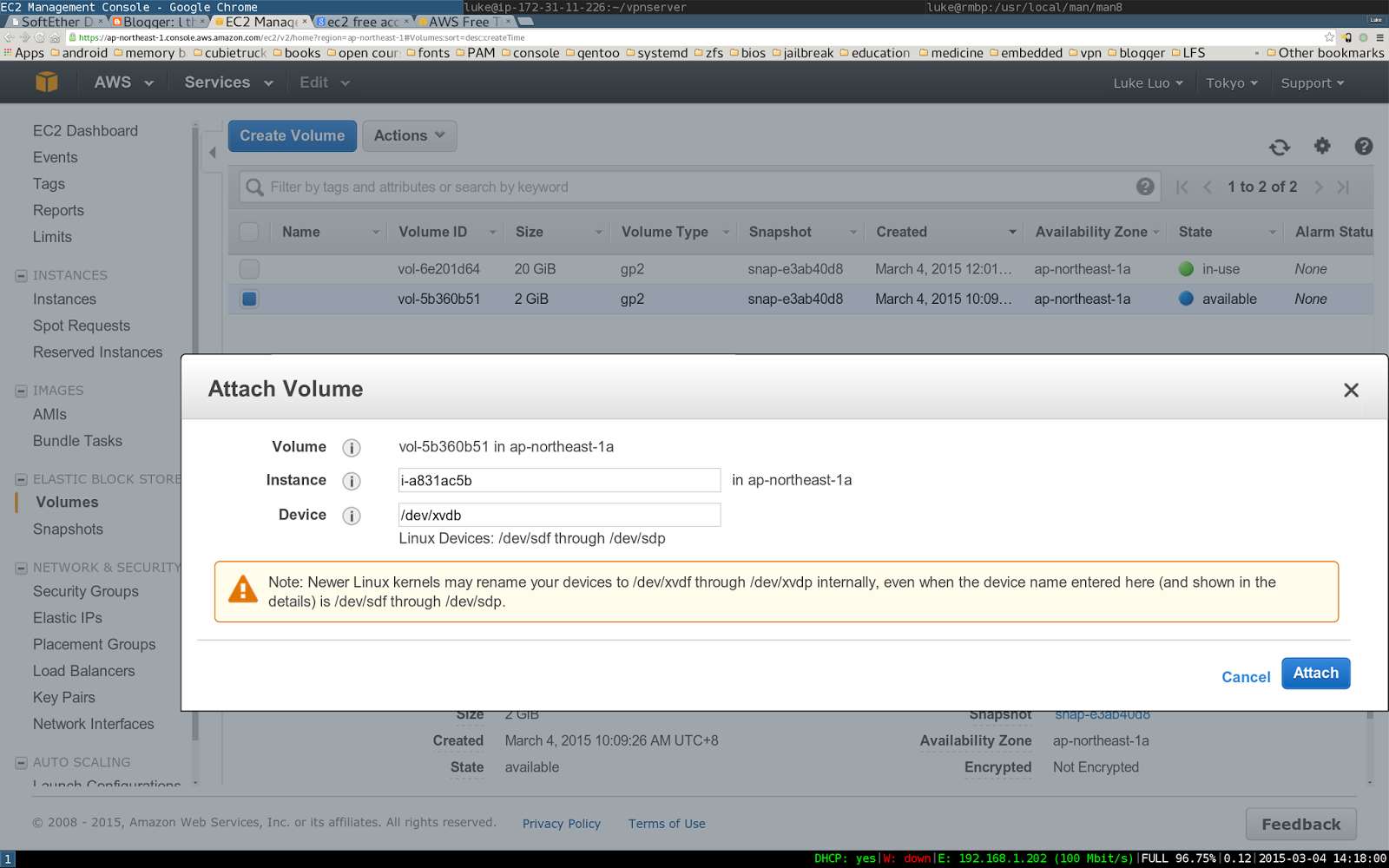
Task: Show info tooltip for the Instance field
Action: pyautogui.click(x=352, y=481)
